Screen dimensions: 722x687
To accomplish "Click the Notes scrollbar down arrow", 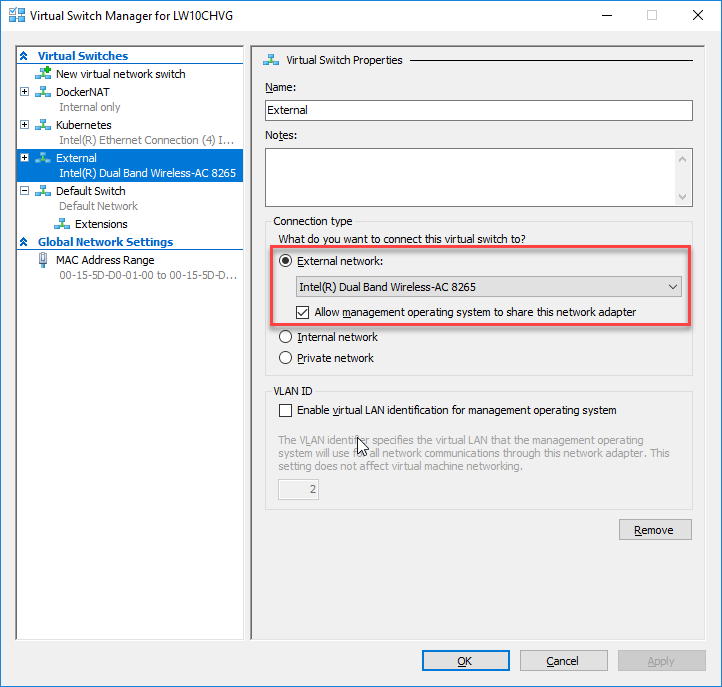I will [x=682, y=197].
